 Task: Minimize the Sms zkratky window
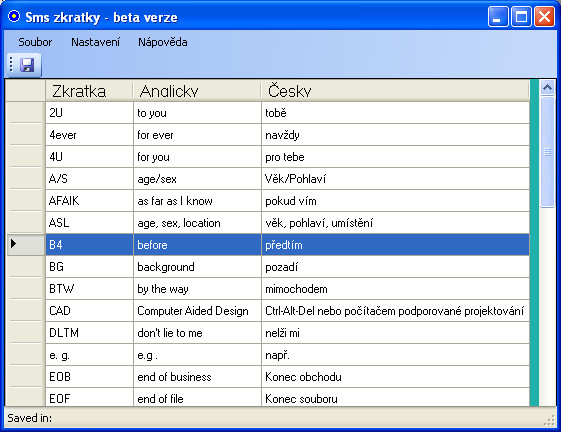[x=498, y=16]
